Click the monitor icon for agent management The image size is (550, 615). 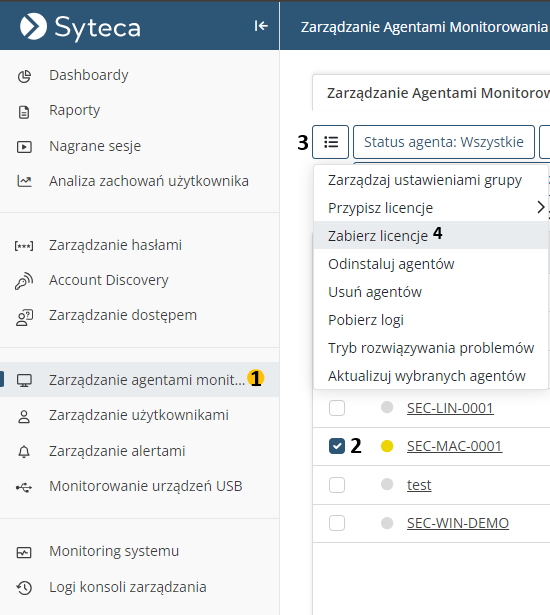[24, 380]
